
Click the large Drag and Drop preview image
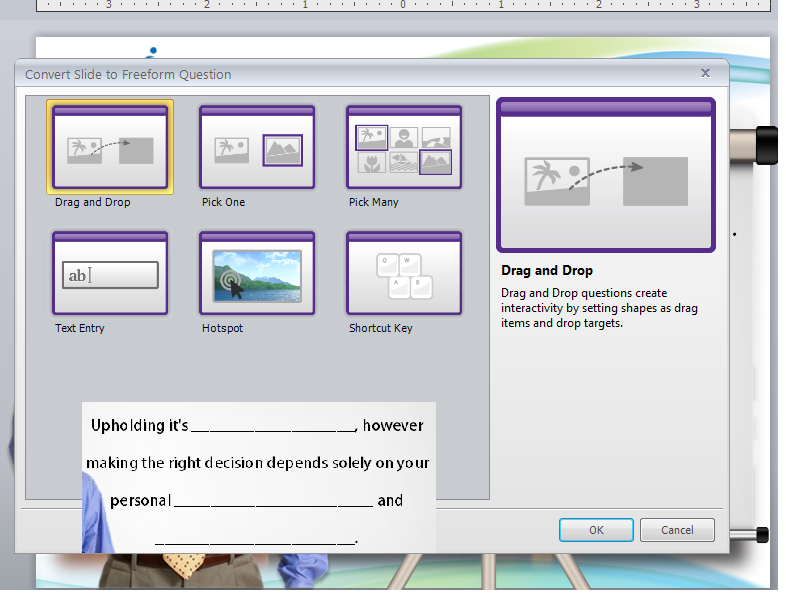(x=606, y=176)
